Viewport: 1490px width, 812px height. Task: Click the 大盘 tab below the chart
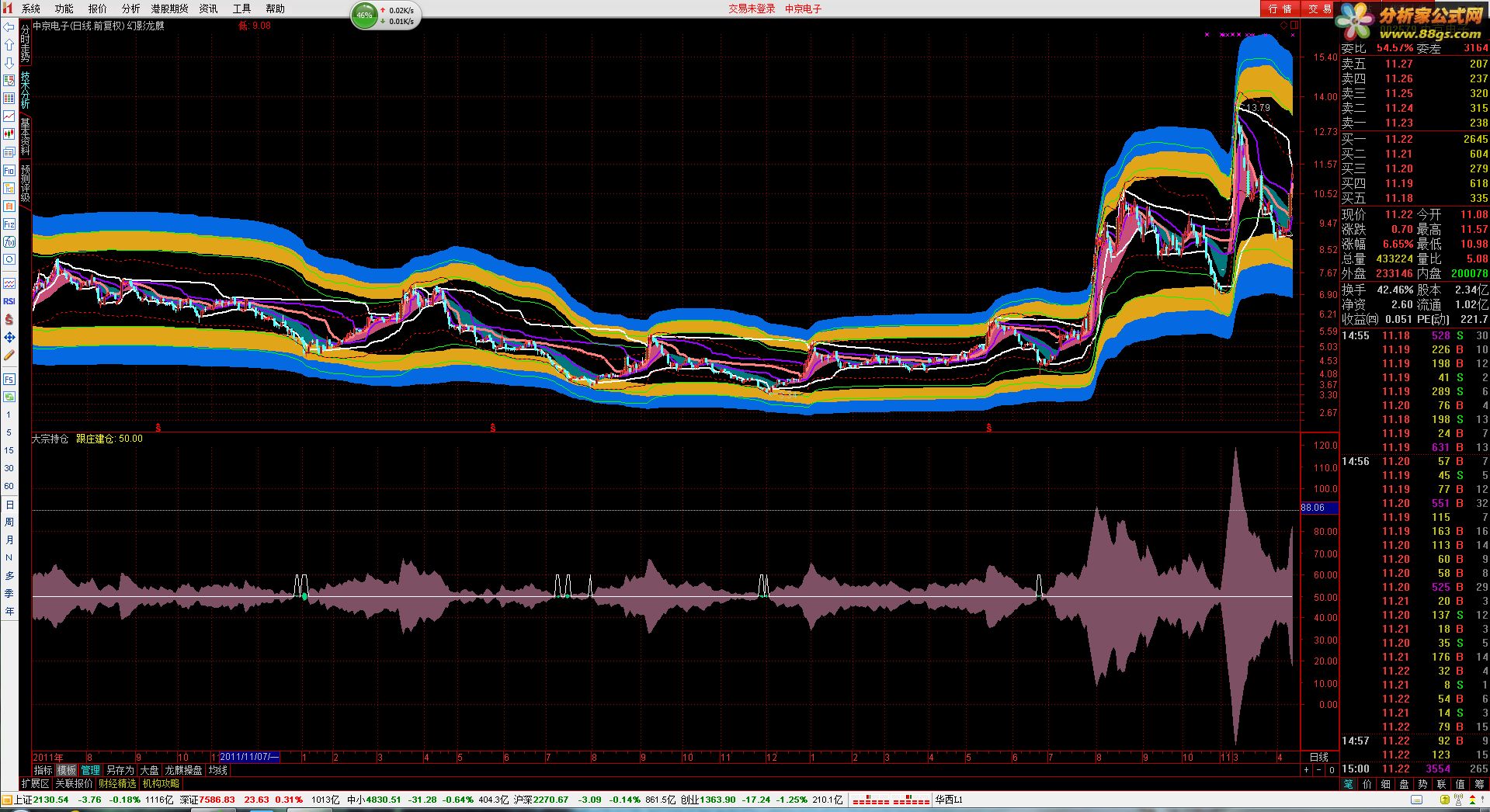(149, 770)
